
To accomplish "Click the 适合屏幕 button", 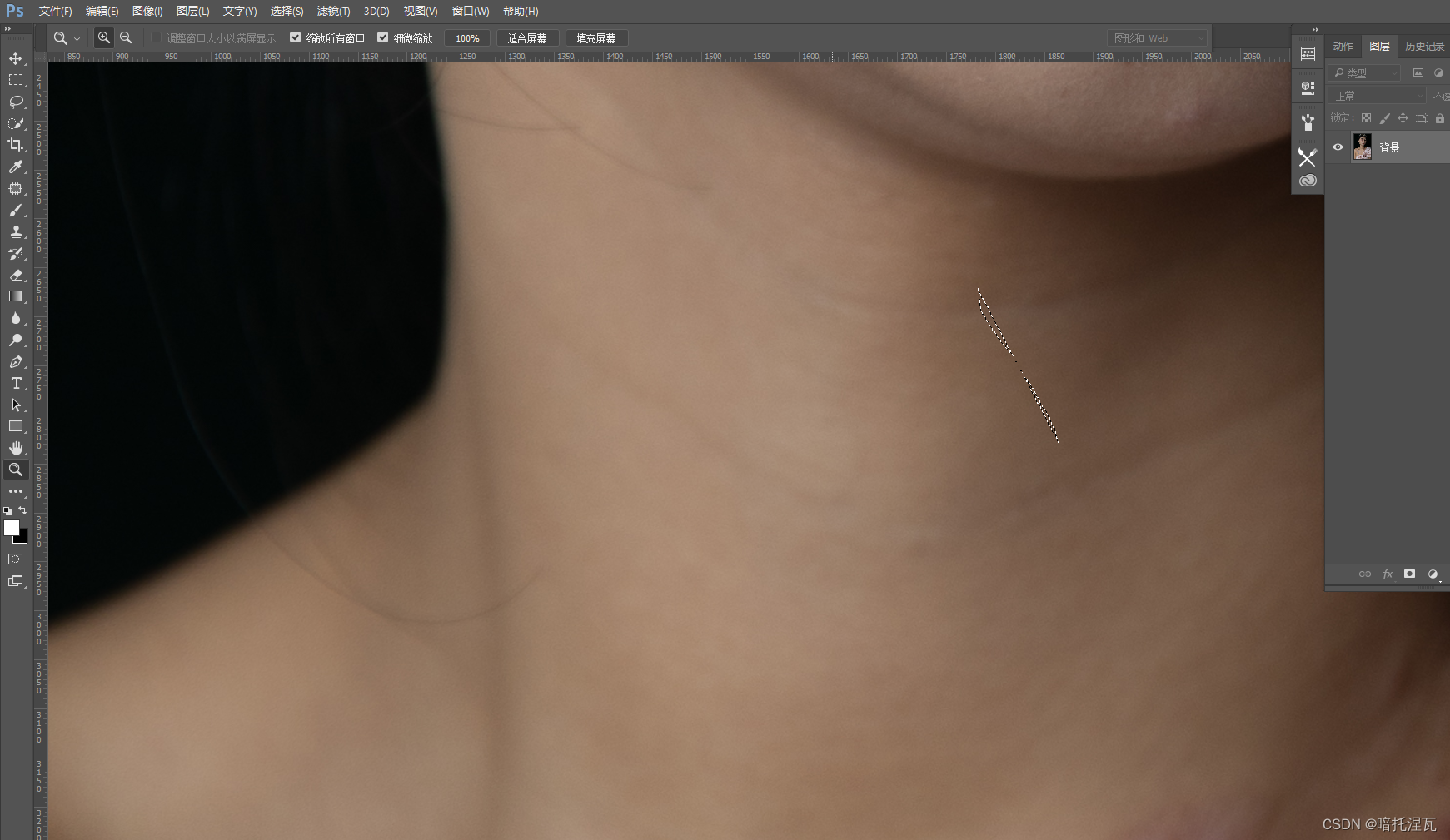I will click(x=527, y=38).
